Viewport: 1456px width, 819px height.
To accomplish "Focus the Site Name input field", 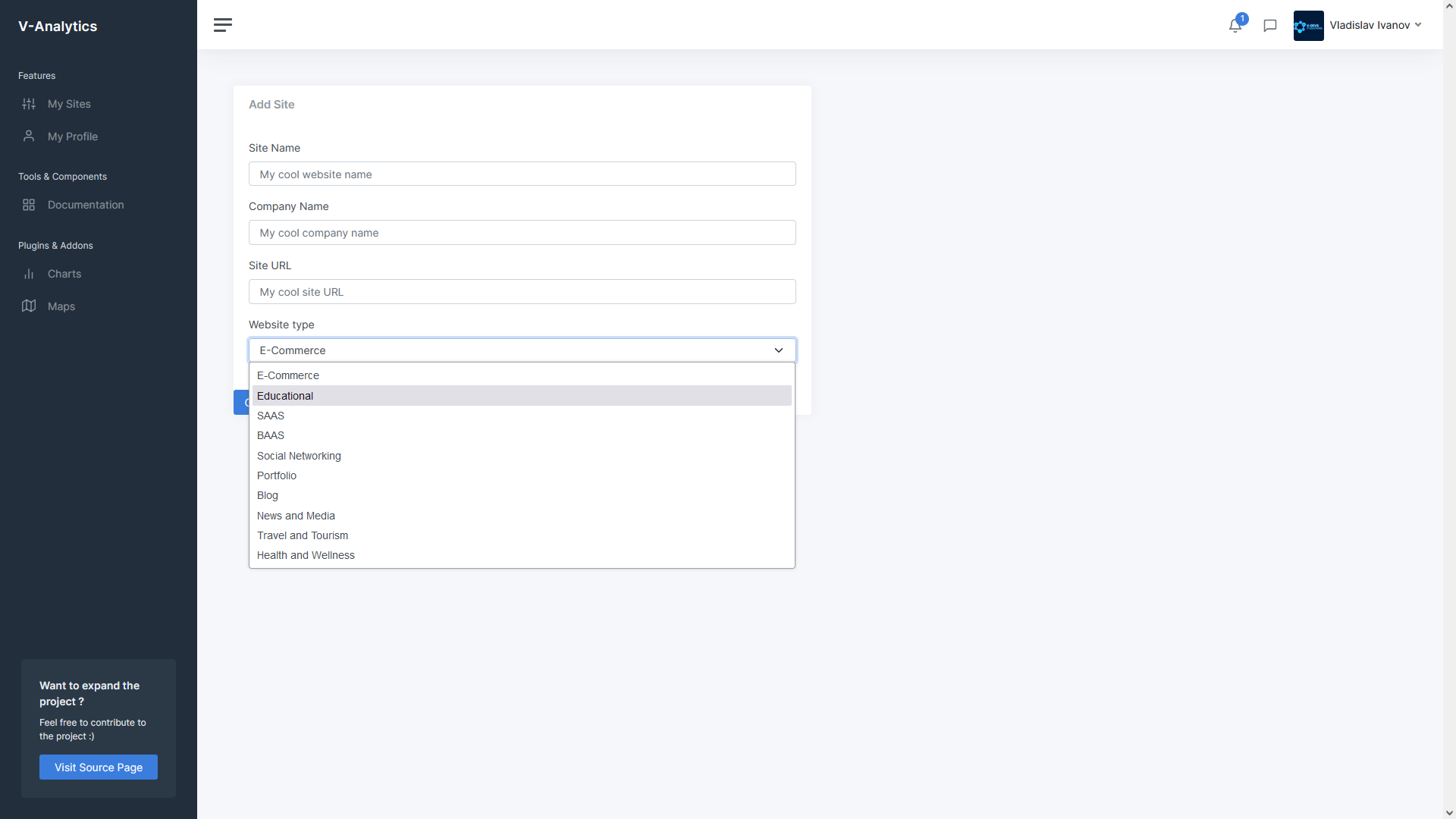I will (522, 174).
